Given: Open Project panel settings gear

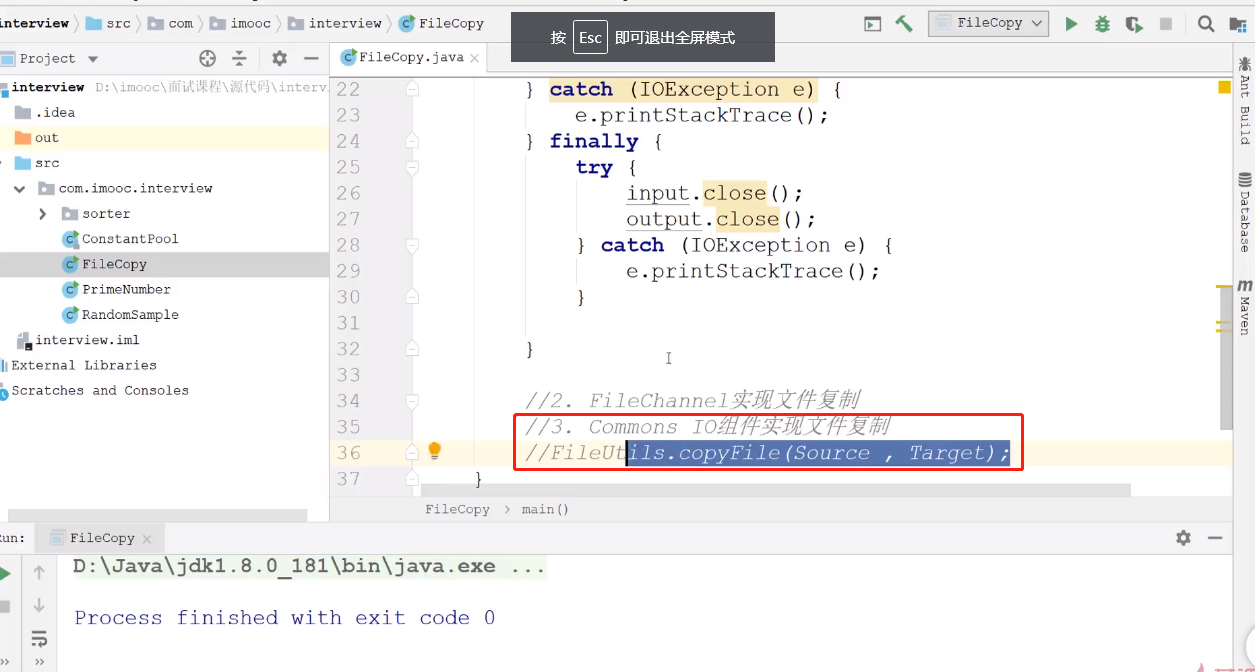Looking at the screenshot, I should point(279,58).
